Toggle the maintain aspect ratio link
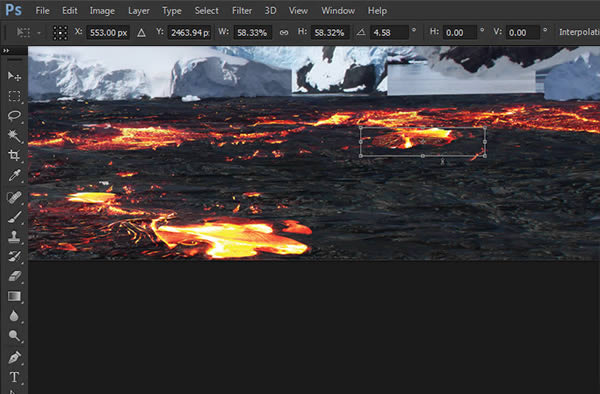The width and height of the screenshot is (600, 394). [x=284, y=33]
